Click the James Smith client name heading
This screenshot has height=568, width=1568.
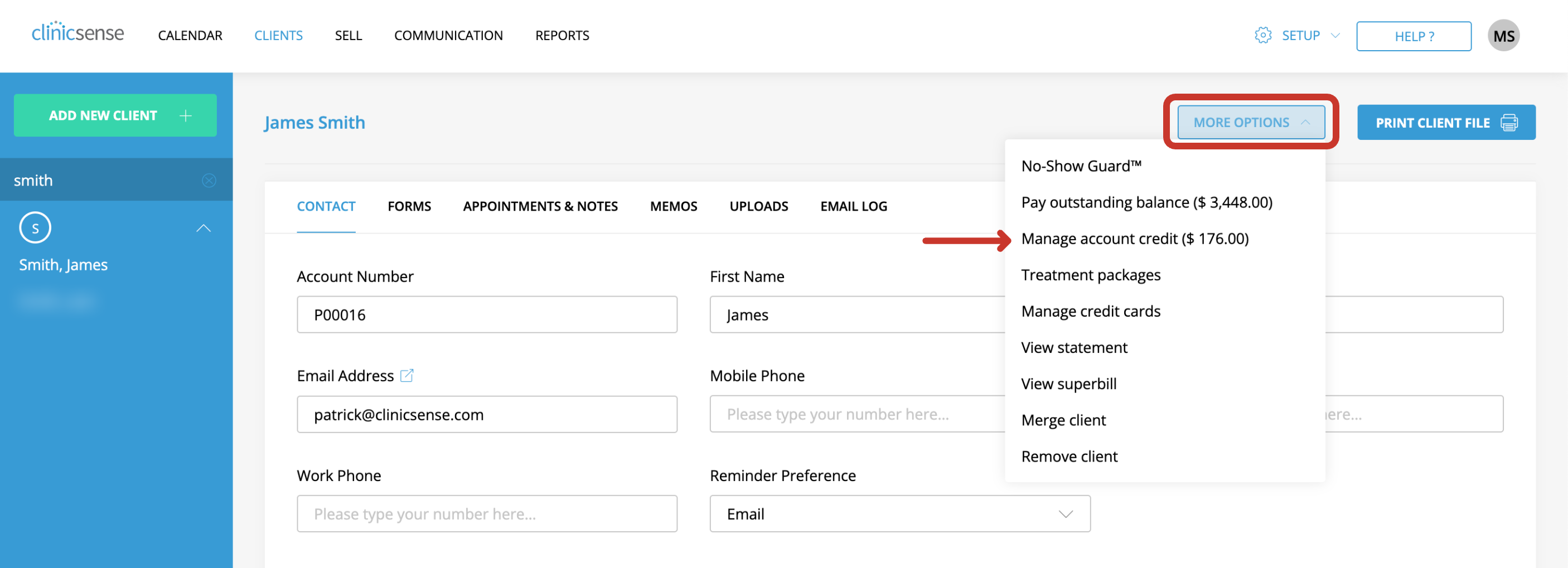coord(314,123)
